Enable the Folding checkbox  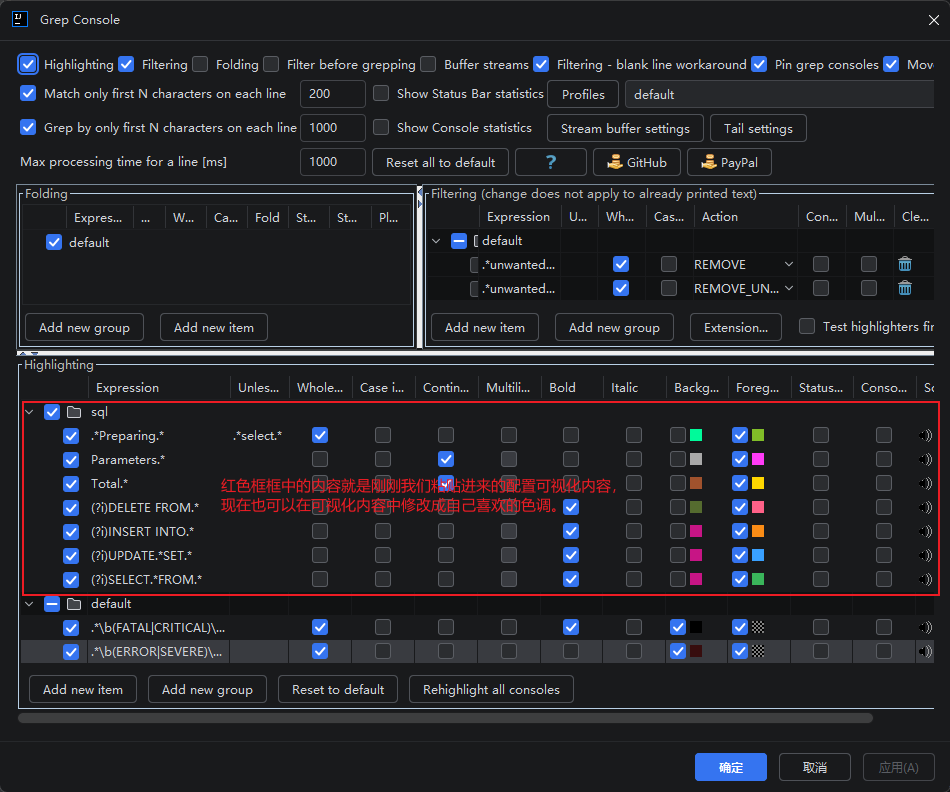tap(200, 64)
